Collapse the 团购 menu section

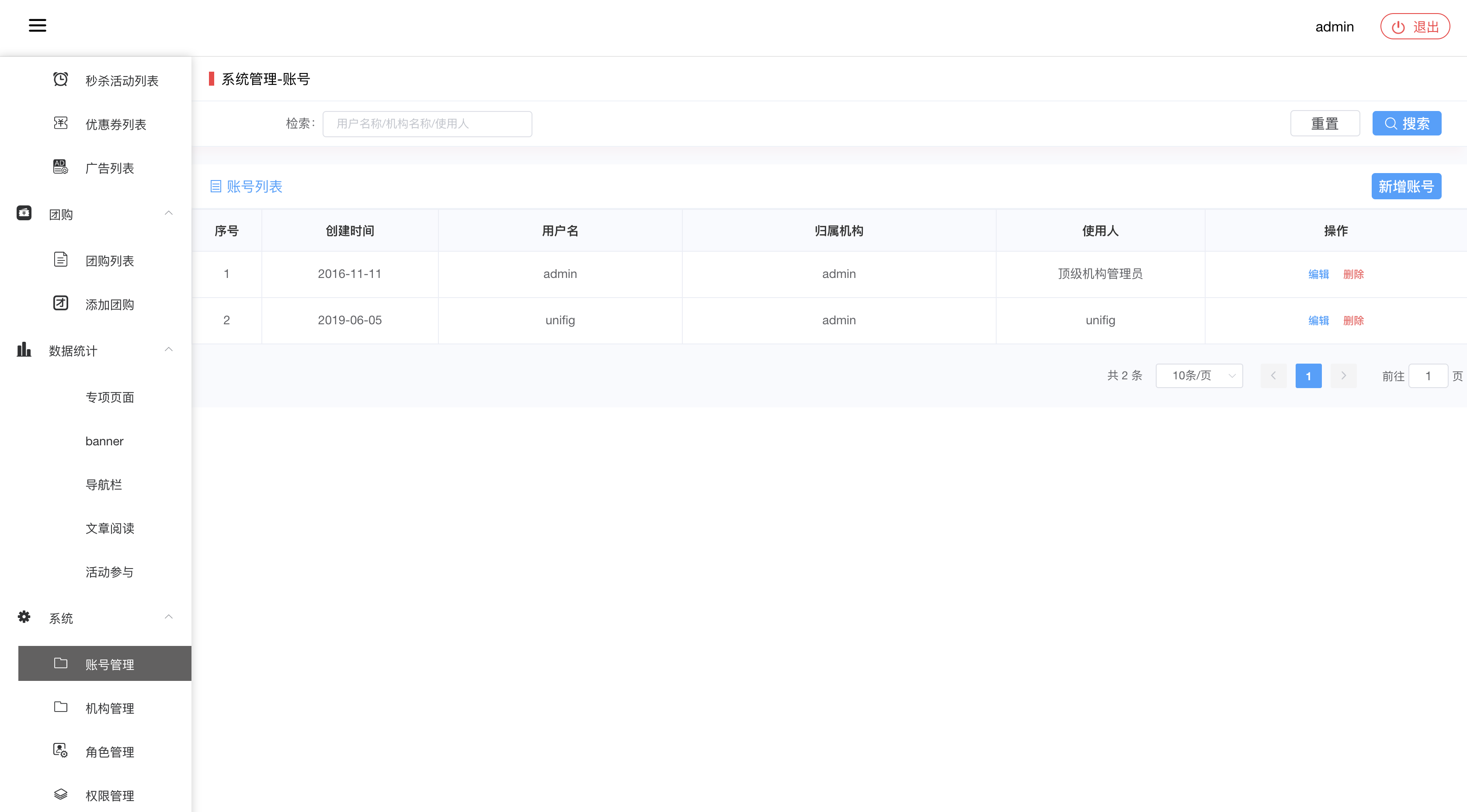coord(169,213)
